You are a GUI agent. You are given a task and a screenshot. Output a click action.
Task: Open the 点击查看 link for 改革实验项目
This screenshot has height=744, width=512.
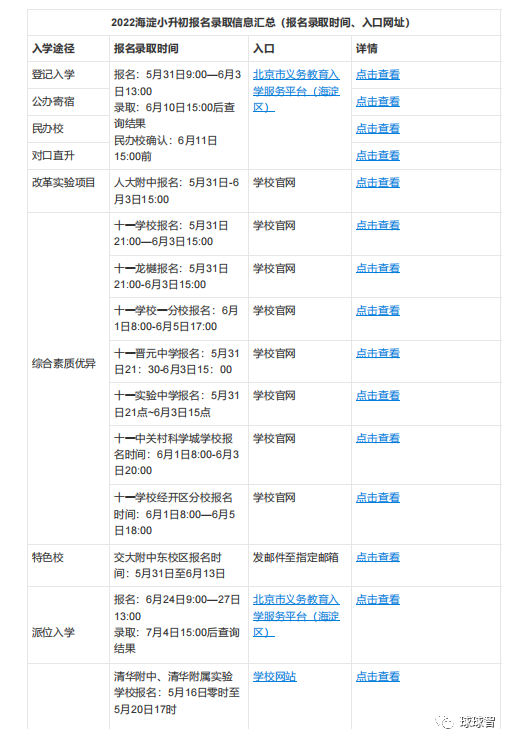tap(378, 183)
